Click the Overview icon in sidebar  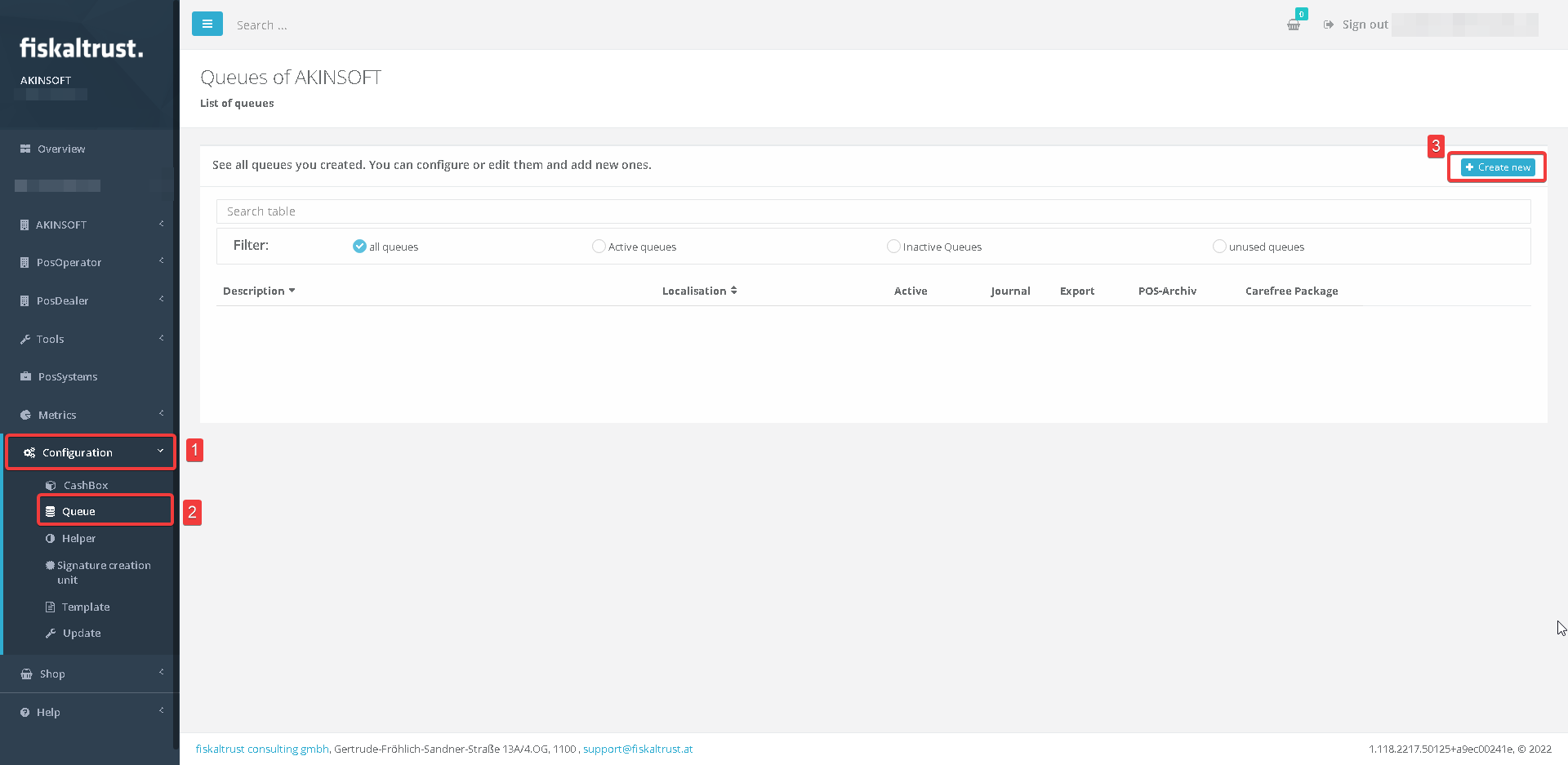coord(25,149)
